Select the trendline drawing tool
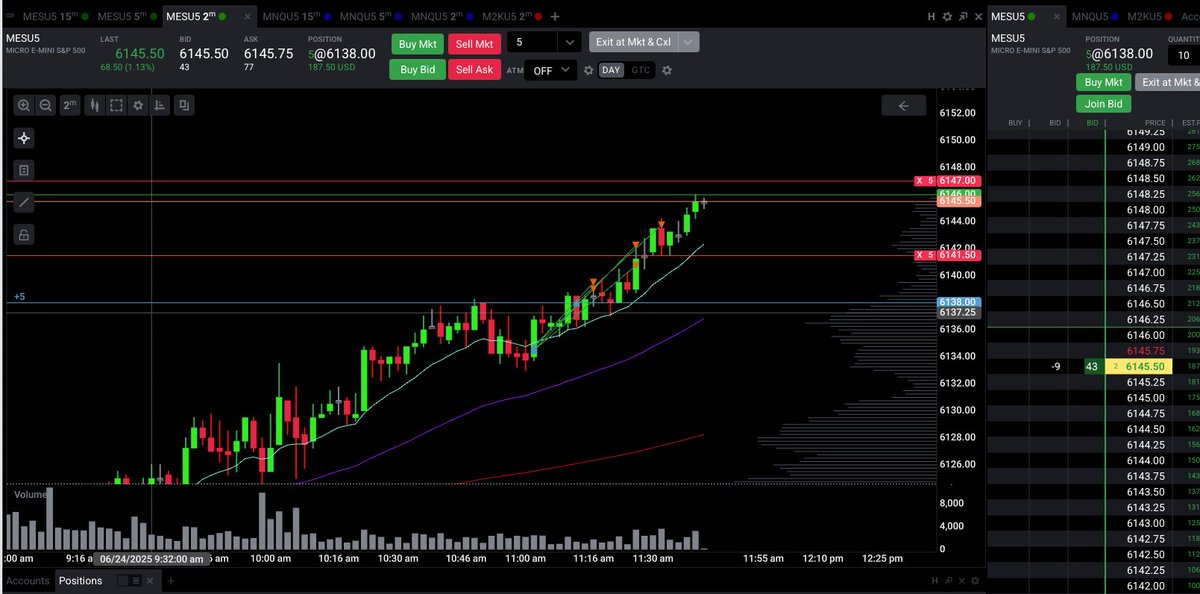The height and width of the screenshot is (594, 1200). pos(24,202)
